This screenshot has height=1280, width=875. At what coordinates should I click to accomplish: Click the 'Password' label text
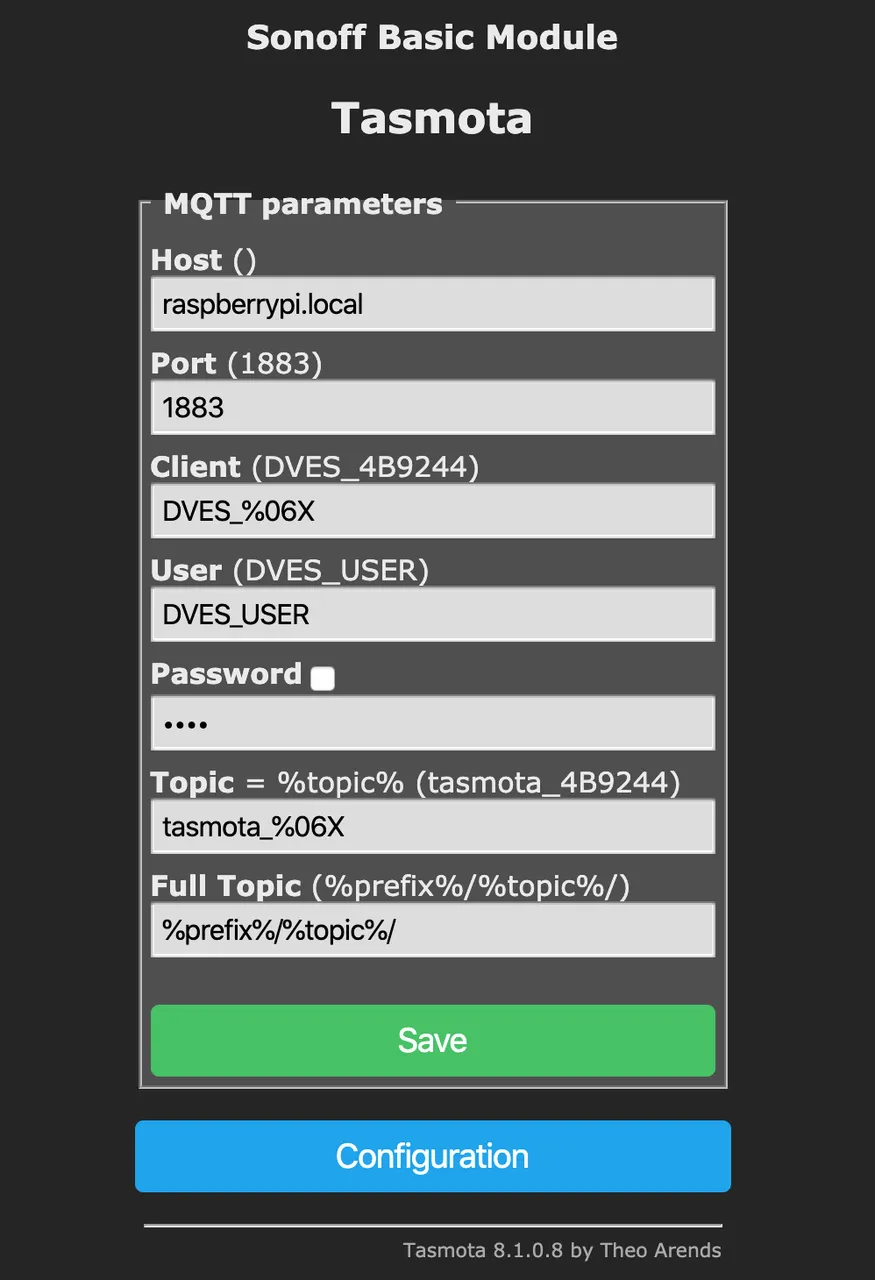tap(226, 674)
